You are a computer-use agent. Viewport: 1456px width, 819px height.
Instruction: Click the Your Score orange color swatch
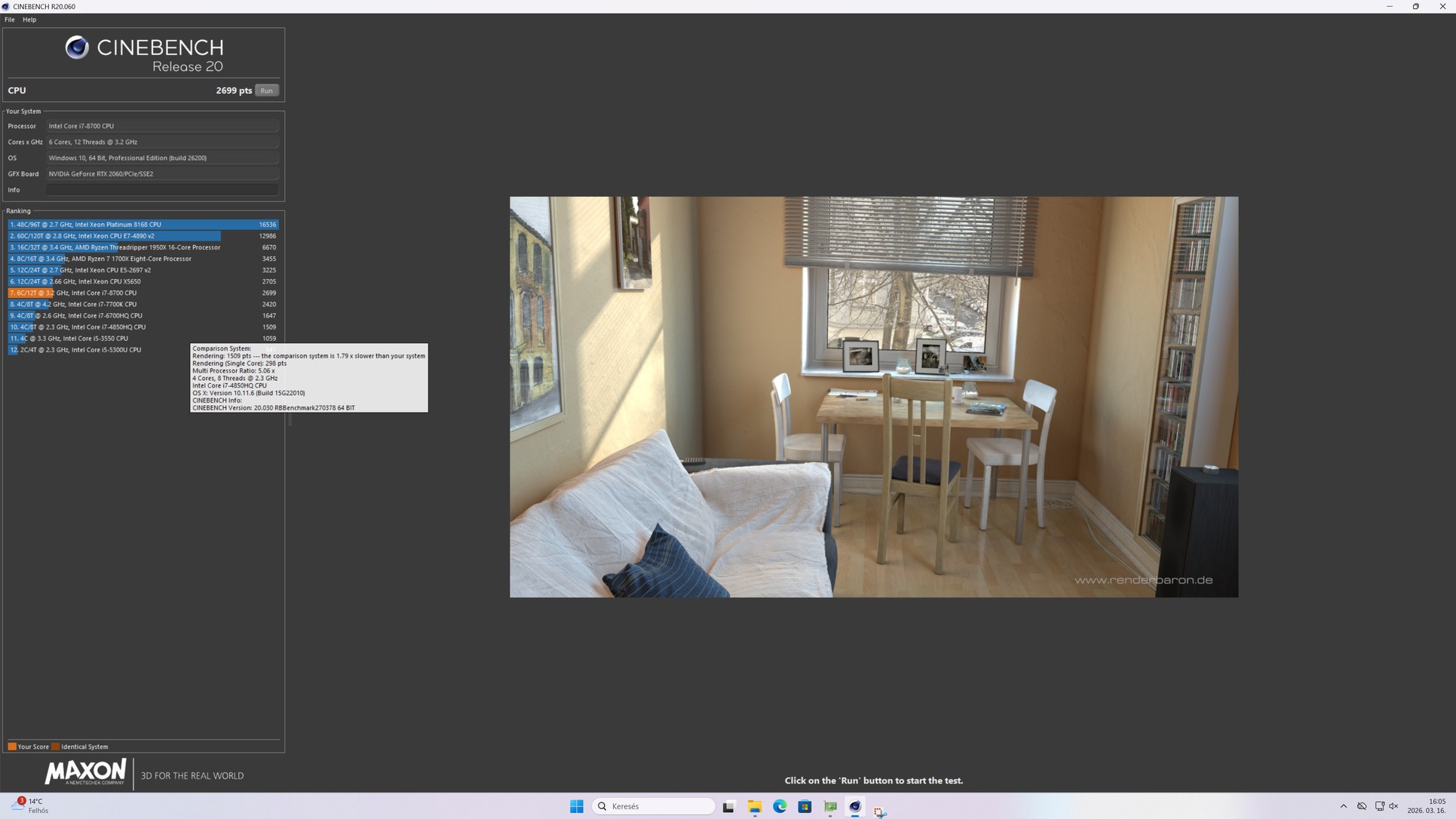pyautogui.click(x=12, y=747)
